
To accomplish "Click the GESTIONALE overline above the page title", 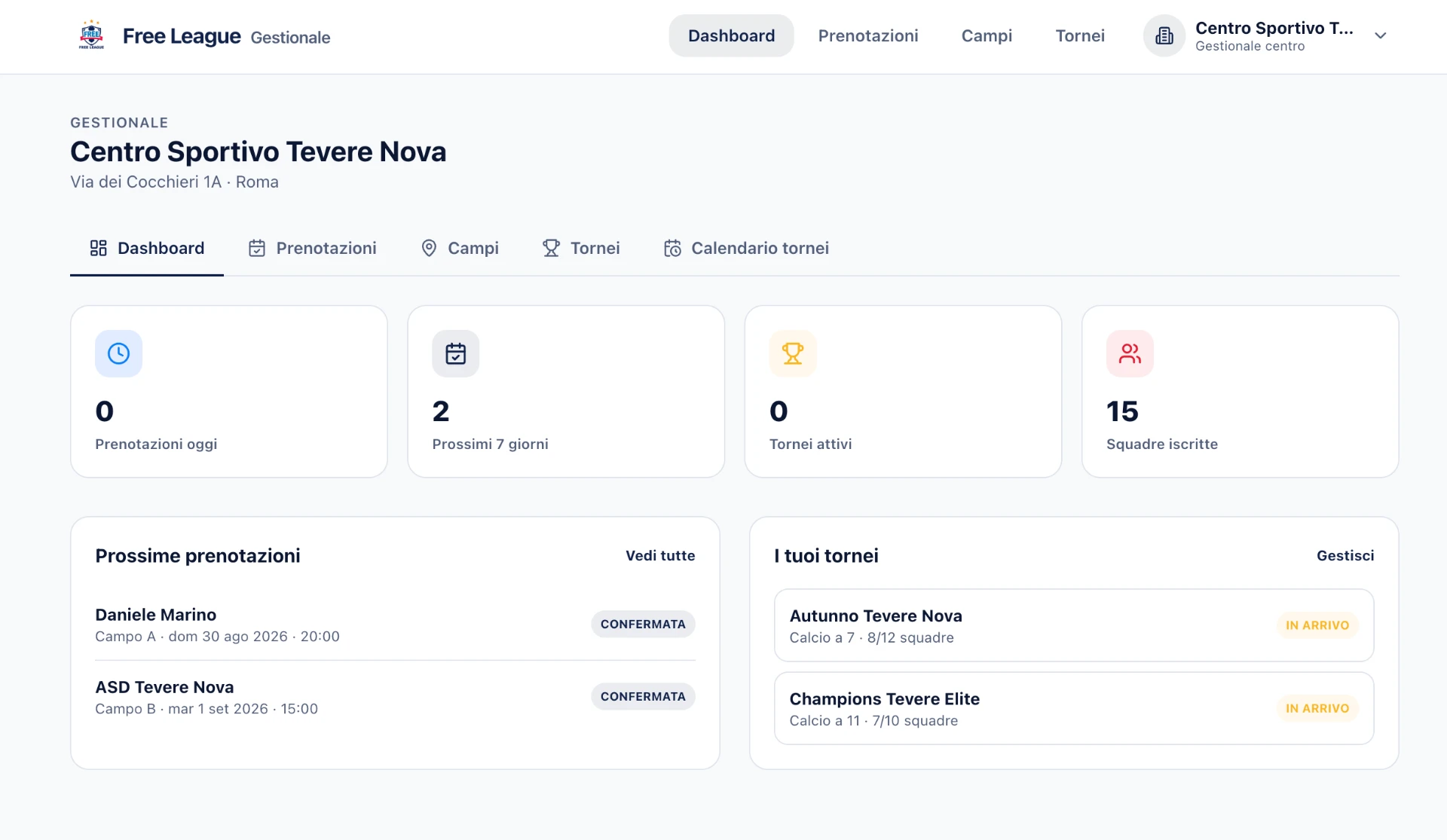I will pos(119,122).
